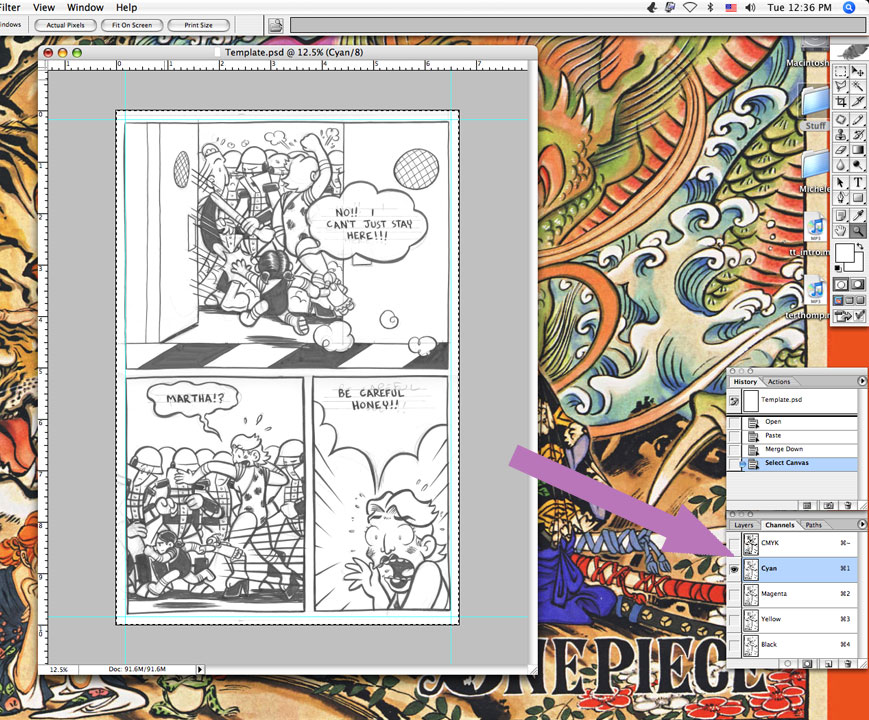
Task: Open the foreground color picker swatch
Action: tap(844, 252)
